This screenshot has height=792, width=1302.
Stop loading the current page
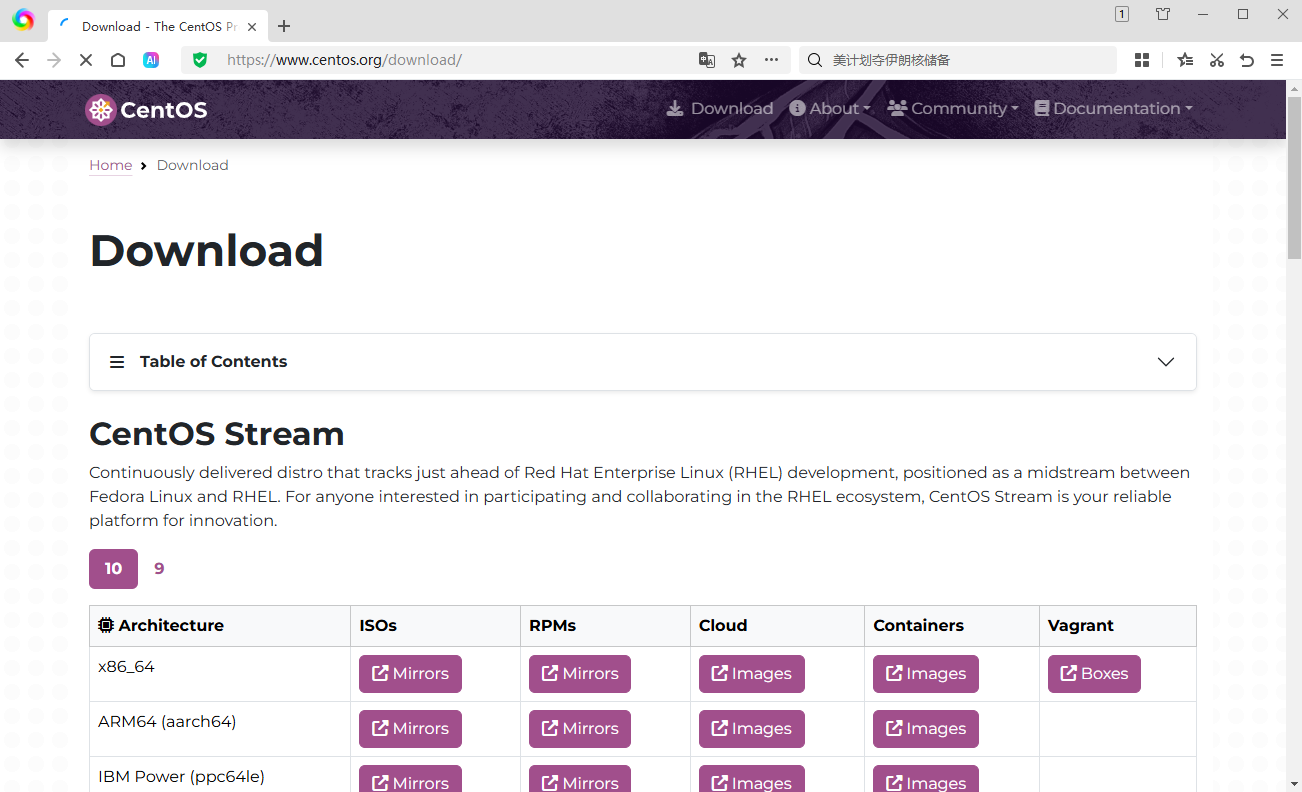click(86, 60)
